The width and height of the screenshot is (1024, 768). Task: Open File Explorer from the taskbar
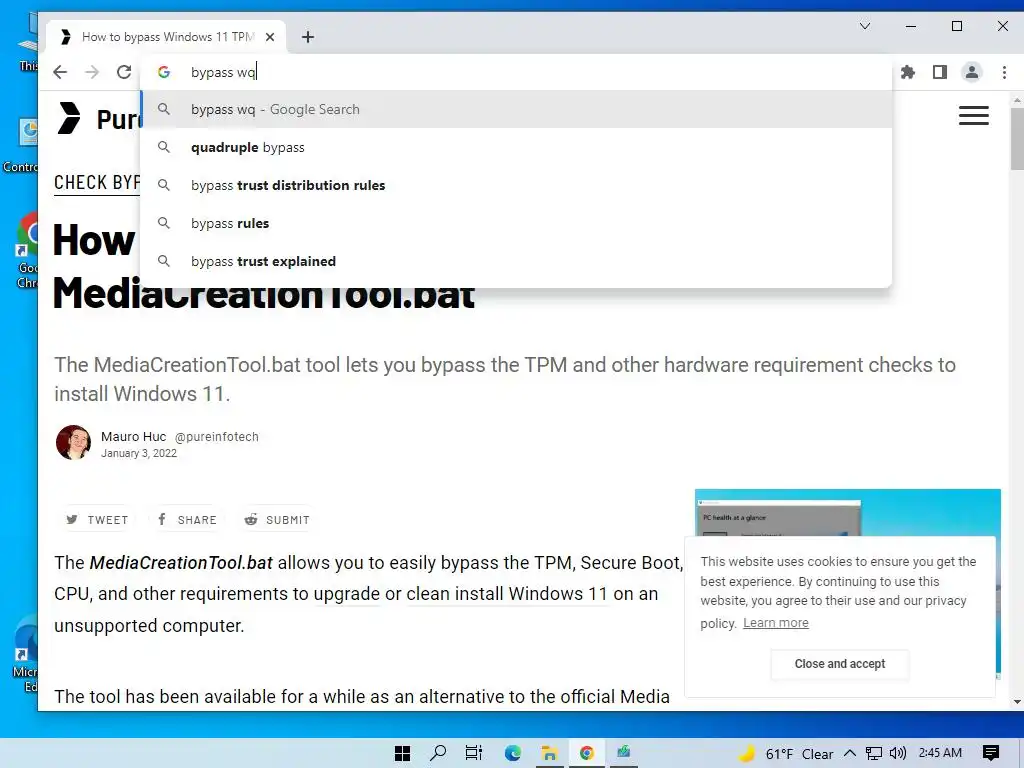click(549, 753)
